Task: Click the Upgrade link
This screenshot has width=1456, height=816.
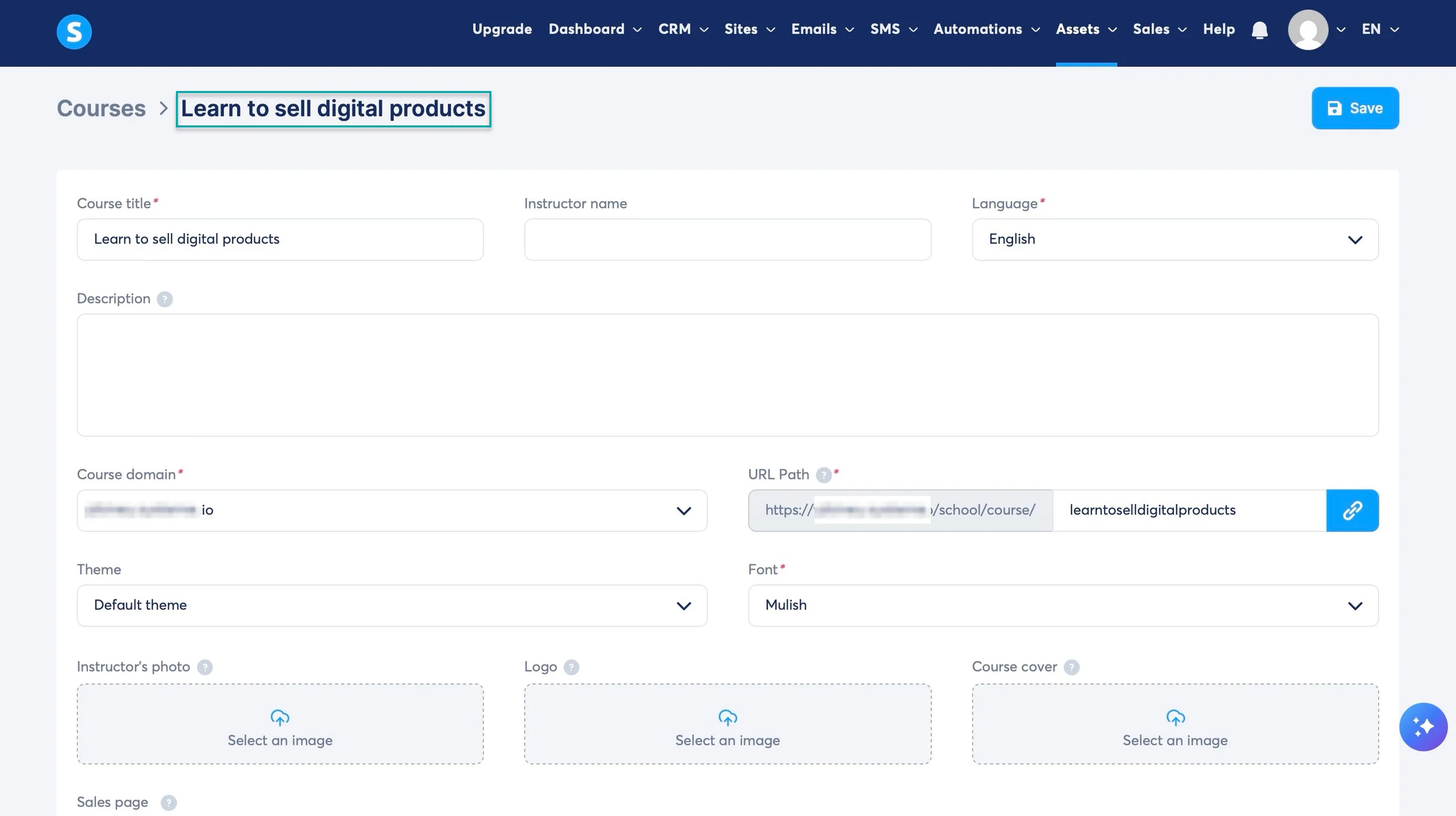Action: (502, 29)
